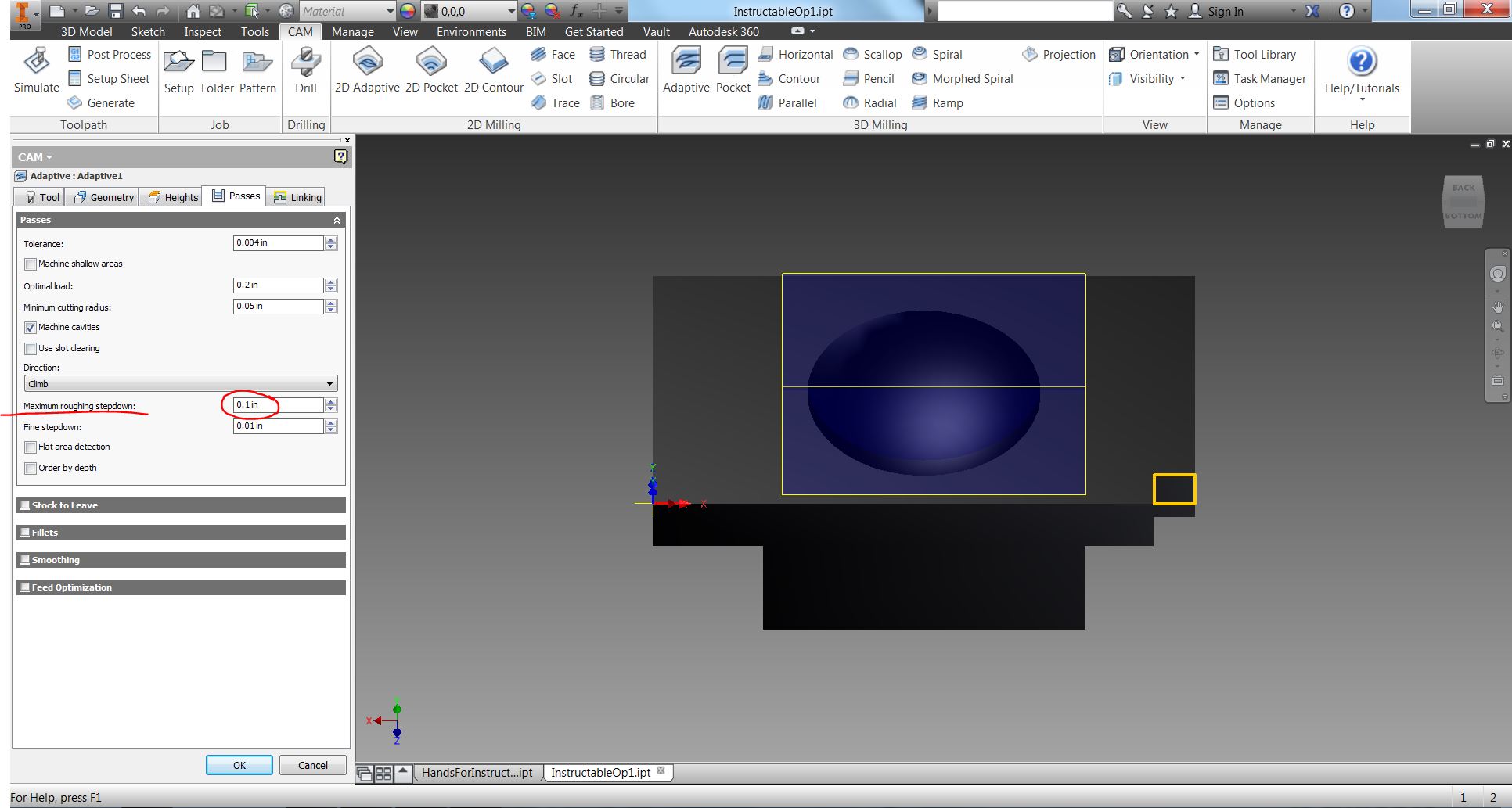Toggle the Feed Optimization checkbox
Screen dimensions: 1512x808
(25, 587)
